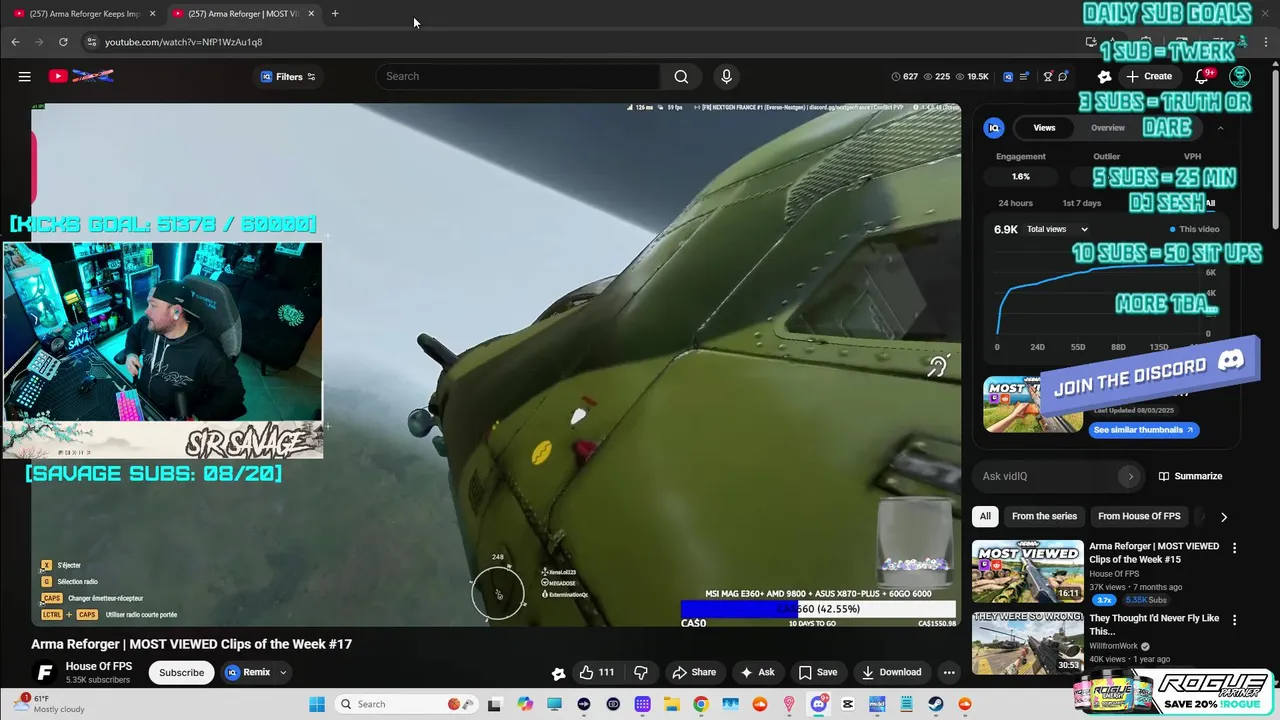Select the Arma Reforger MOST VIEWED browser tab

click(243, 13)
